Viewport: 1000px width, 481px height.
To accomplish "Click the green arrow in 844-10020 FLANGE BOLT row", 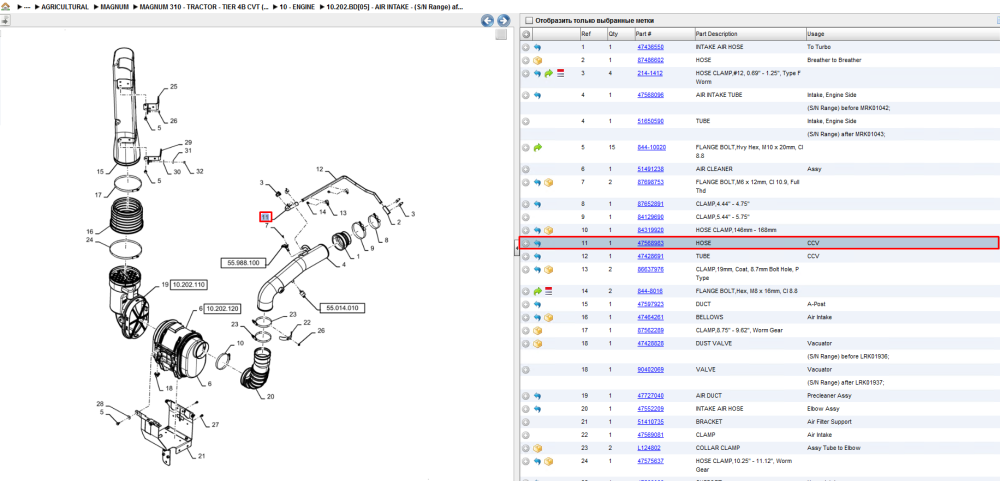I will [x=537, y=147].
